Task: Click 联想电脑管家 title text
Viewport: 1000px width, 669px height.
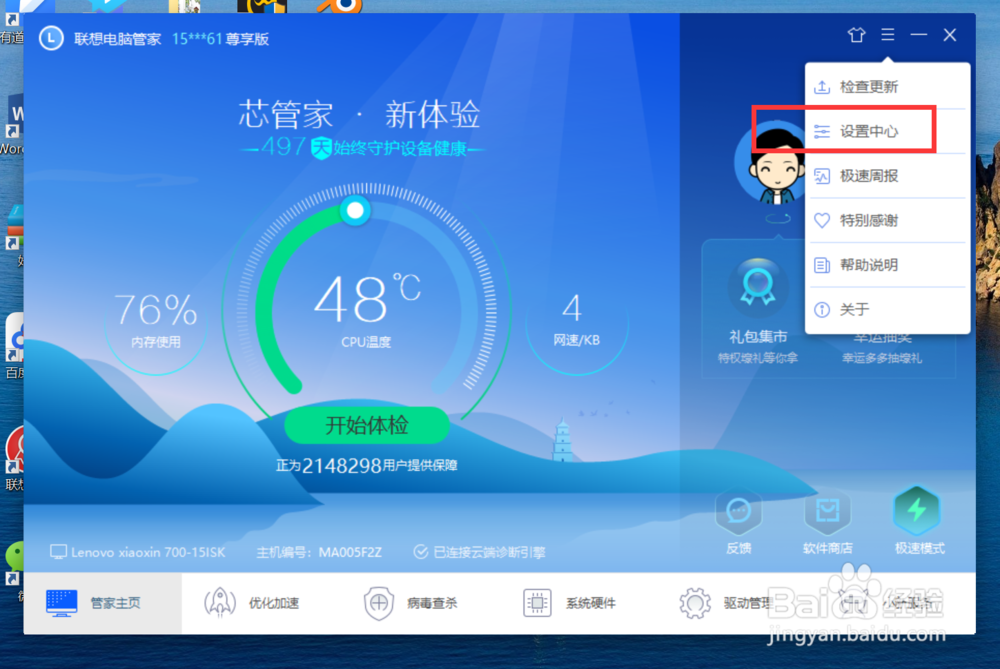Action: tap(117, 39)
